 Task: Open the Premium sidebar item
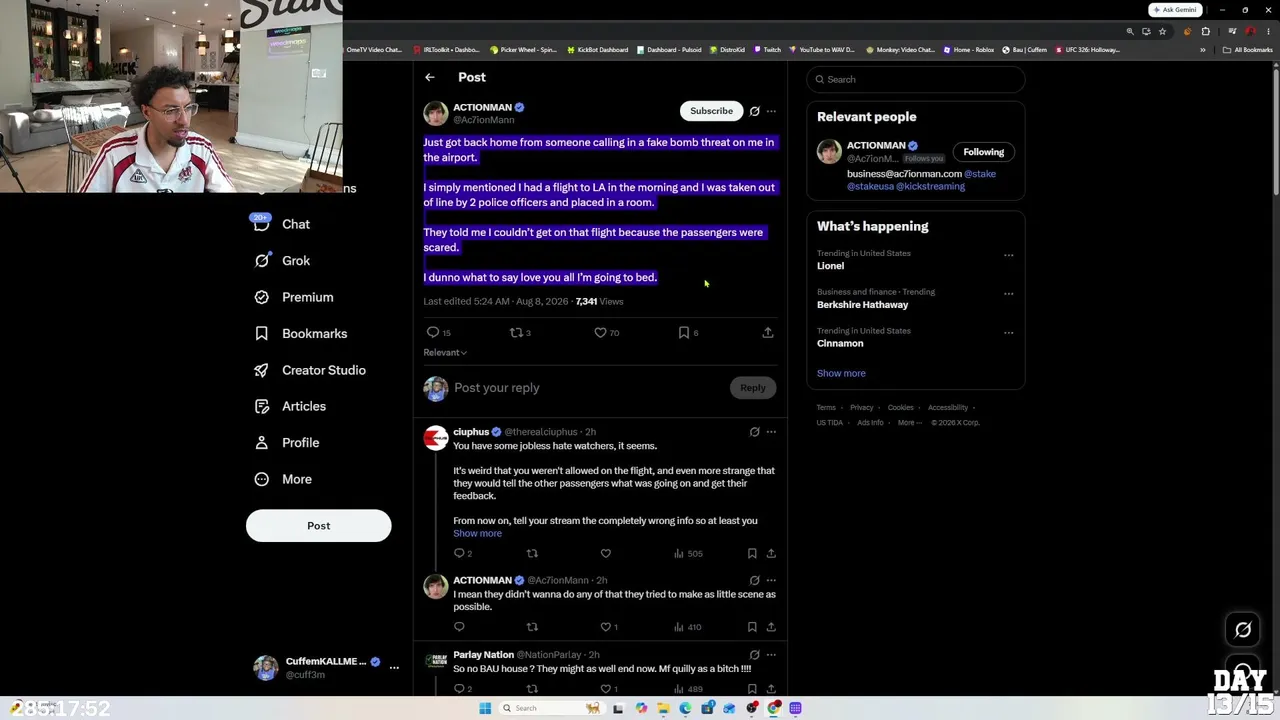click(293, 297)
